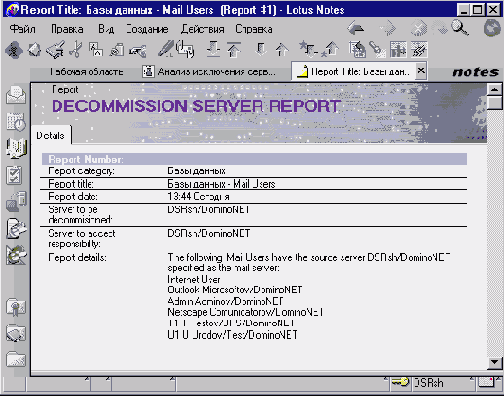Click the Refresh navigation icon

(440, 28)
